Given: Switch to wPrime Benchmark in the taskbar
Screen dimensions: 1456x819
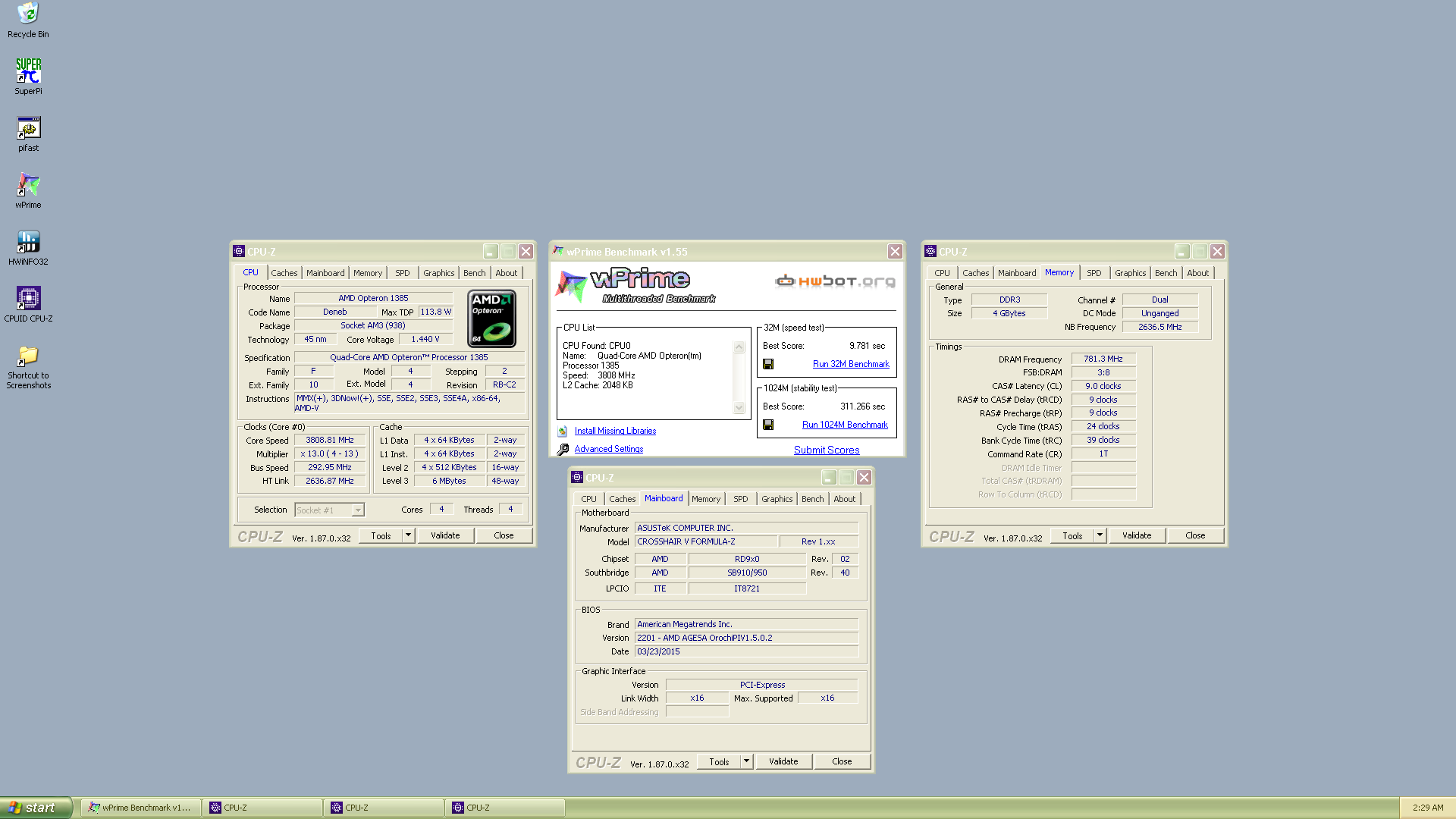Looking at the screenshot, I should [141, 808].
